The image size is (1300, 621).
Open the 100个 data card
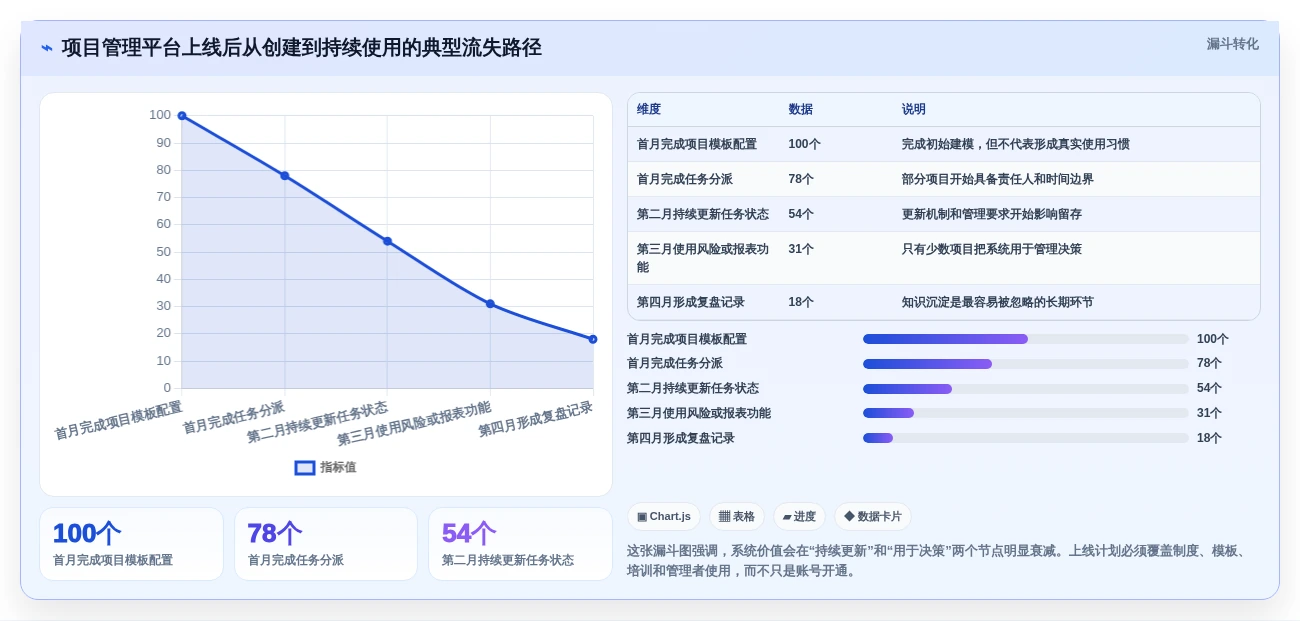click(x=131, y=544)
